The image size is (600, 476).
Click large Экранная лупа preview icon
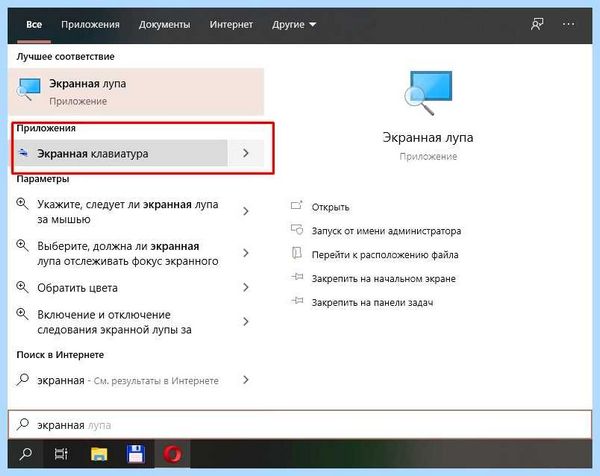[x=428, y=93]
